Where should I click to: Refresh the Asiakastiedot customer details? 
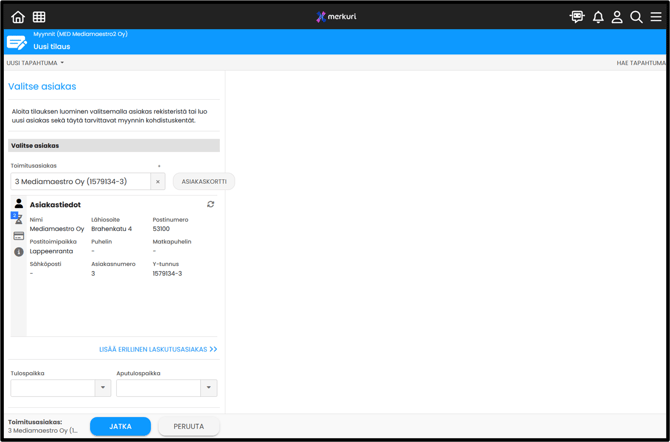click(x=211, y=204)
